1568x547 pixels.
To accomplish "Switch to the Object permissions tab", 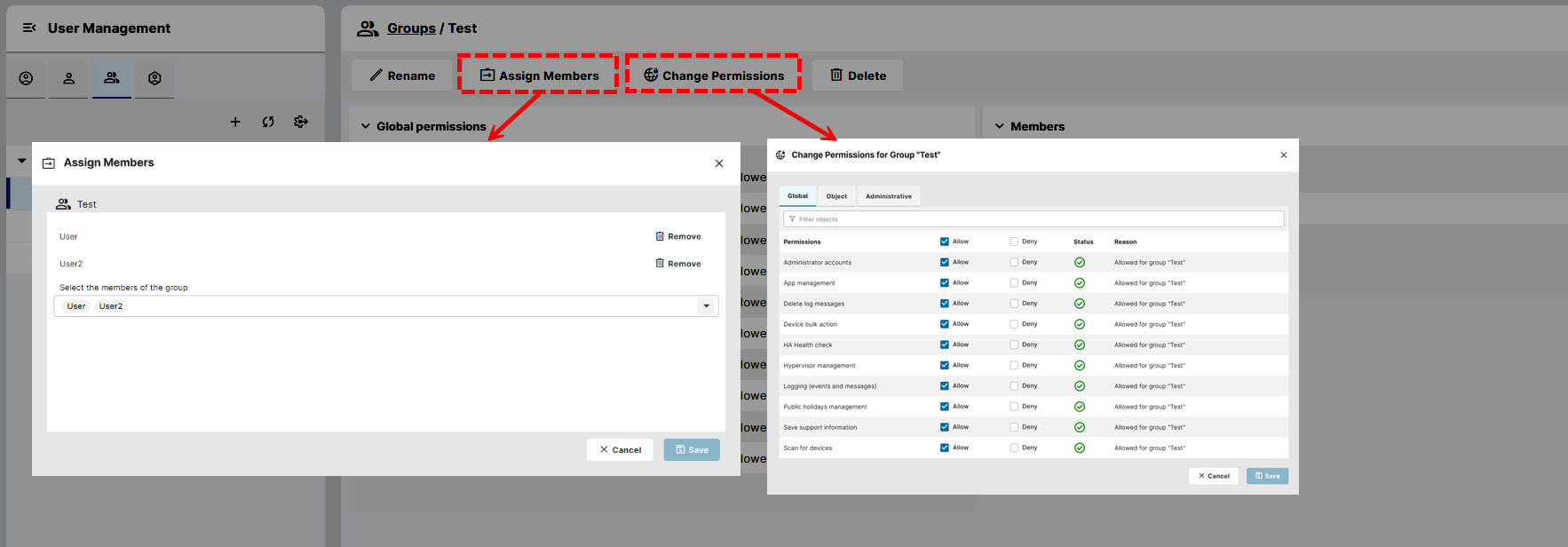I will 836,196.
